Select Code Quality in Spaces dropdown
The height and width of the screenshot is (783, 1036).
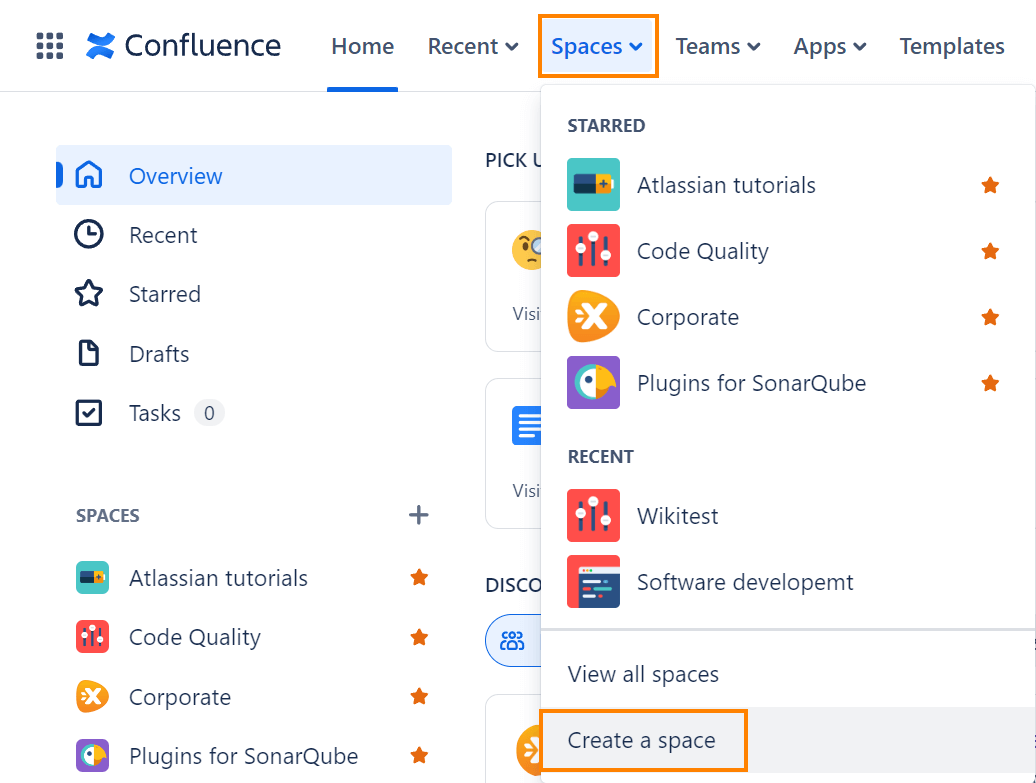tap(788, 250)
